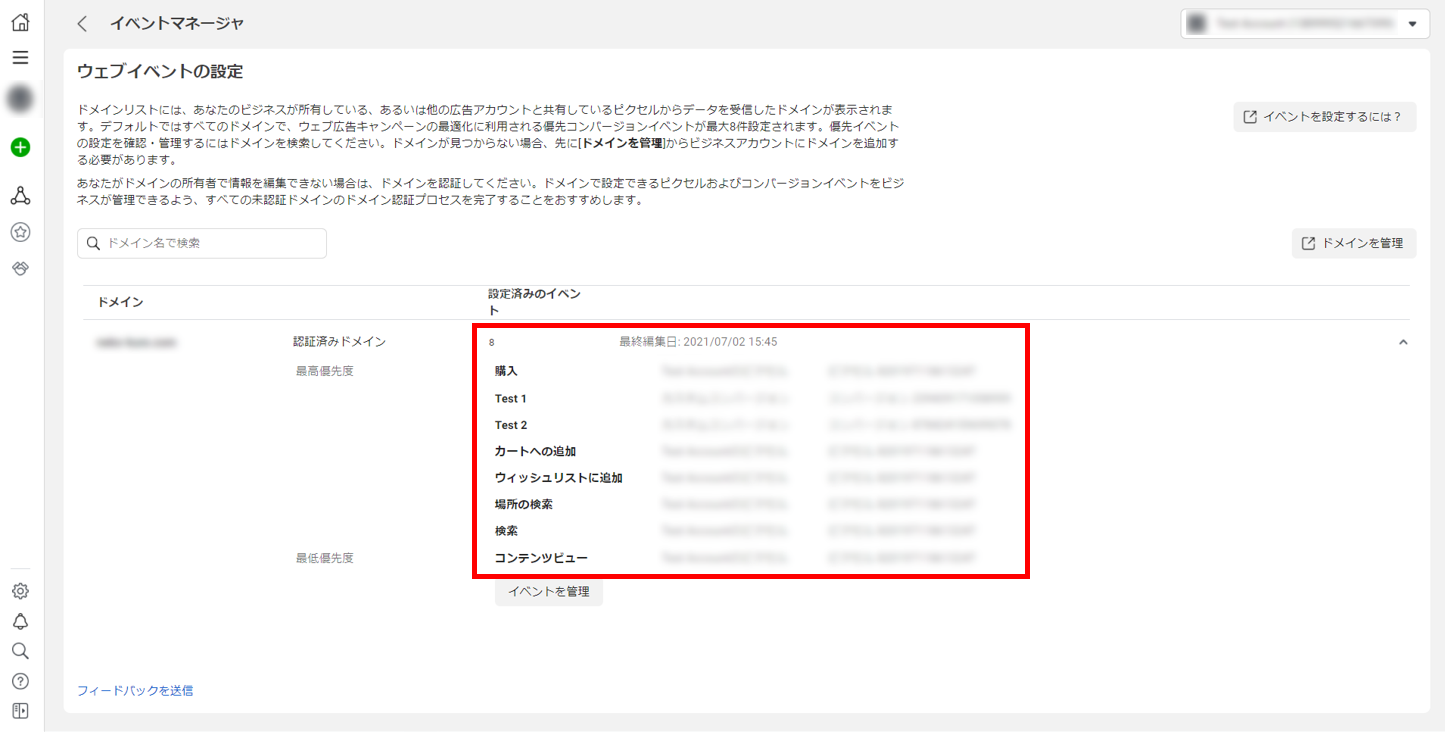Image resolution: width=1445 pixels, height=732 pixels.
Task: Click the イベントを設定するには？ button
Action: (x=1324, y=117)
